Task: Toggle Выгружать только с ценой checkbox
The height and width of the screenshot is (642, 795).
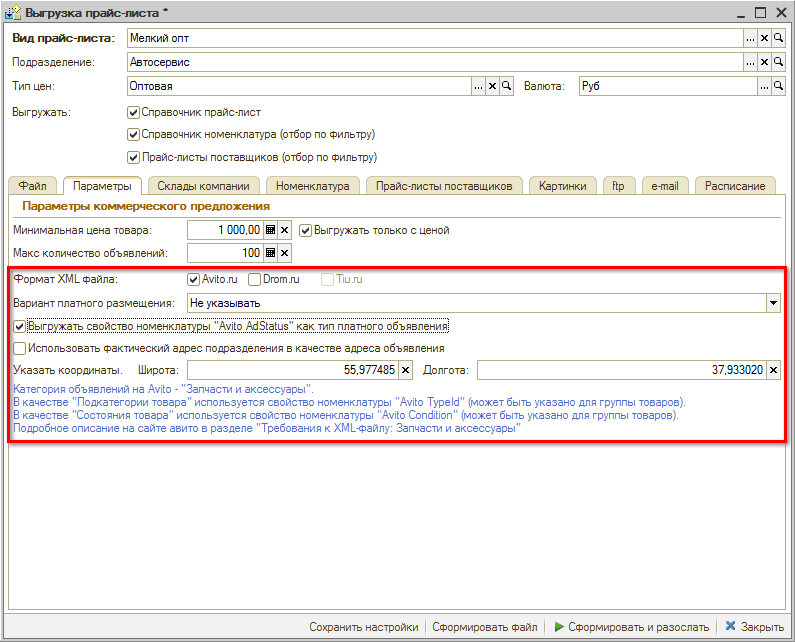Action: click(x=306, y=230)
